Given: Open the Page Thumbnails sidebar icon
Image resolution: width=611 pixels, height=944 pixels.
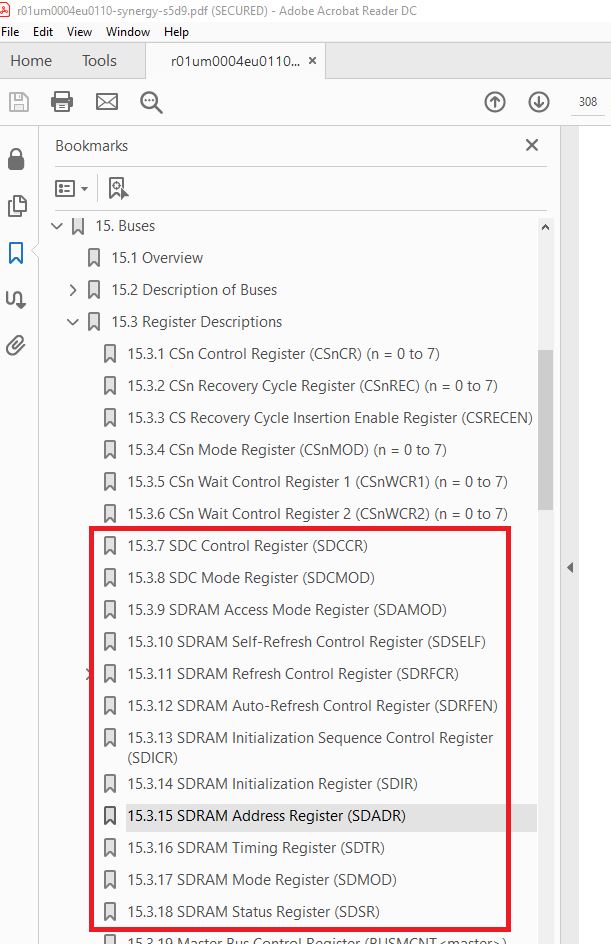Looking at the screenshot, I should (x=16, y=206).
